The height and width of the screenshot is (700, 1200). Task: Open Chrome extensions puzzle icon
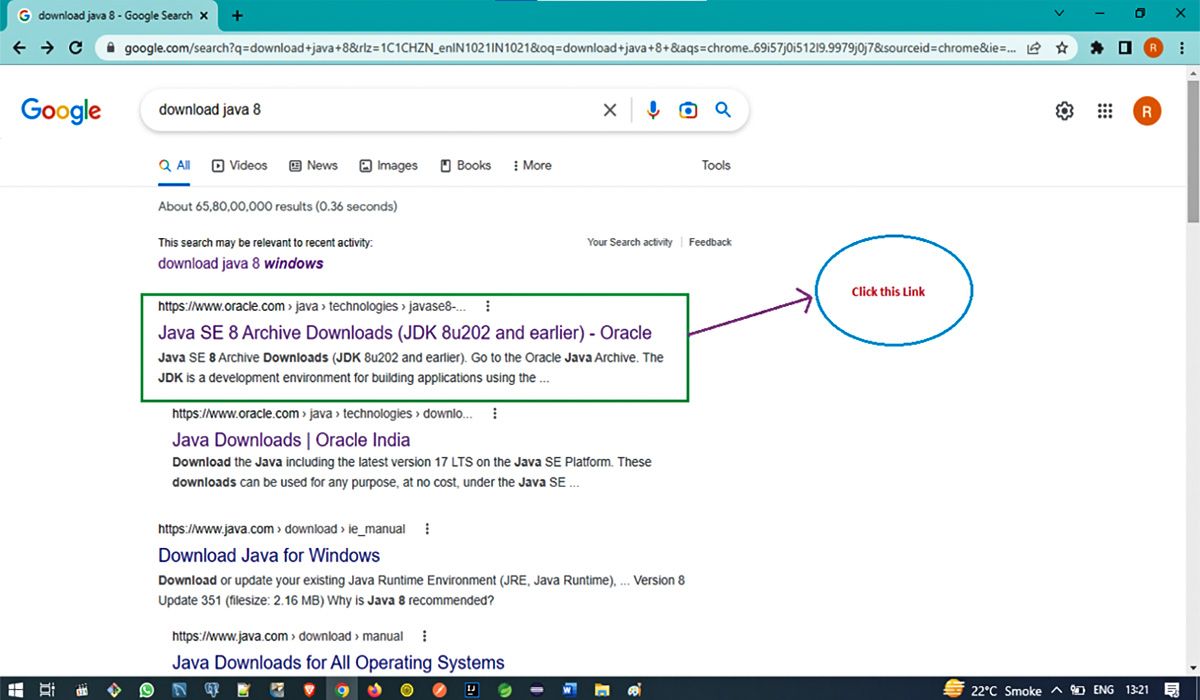coord(1097,47)
